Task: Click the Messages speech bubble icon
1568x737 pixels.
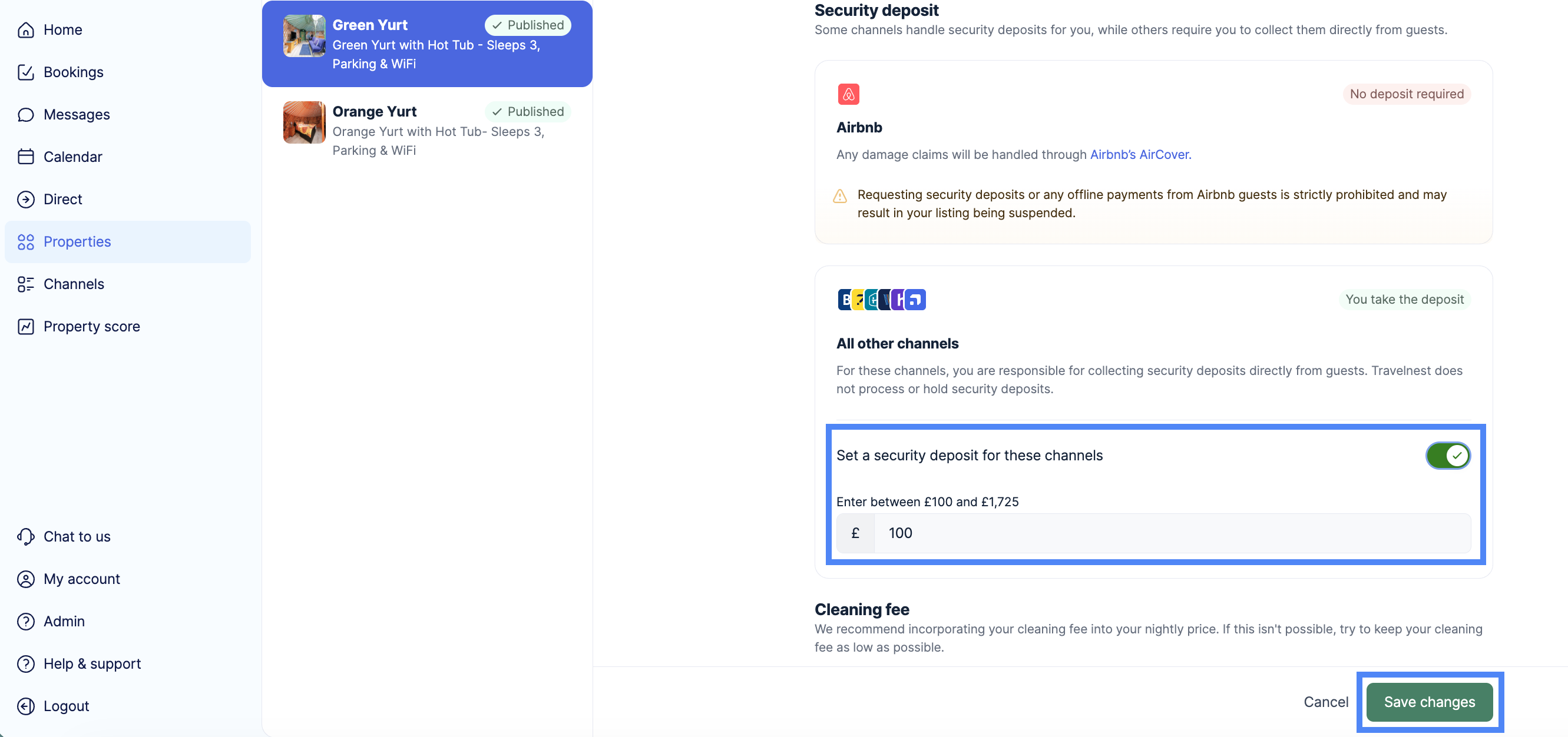Action: coord(25,114)
